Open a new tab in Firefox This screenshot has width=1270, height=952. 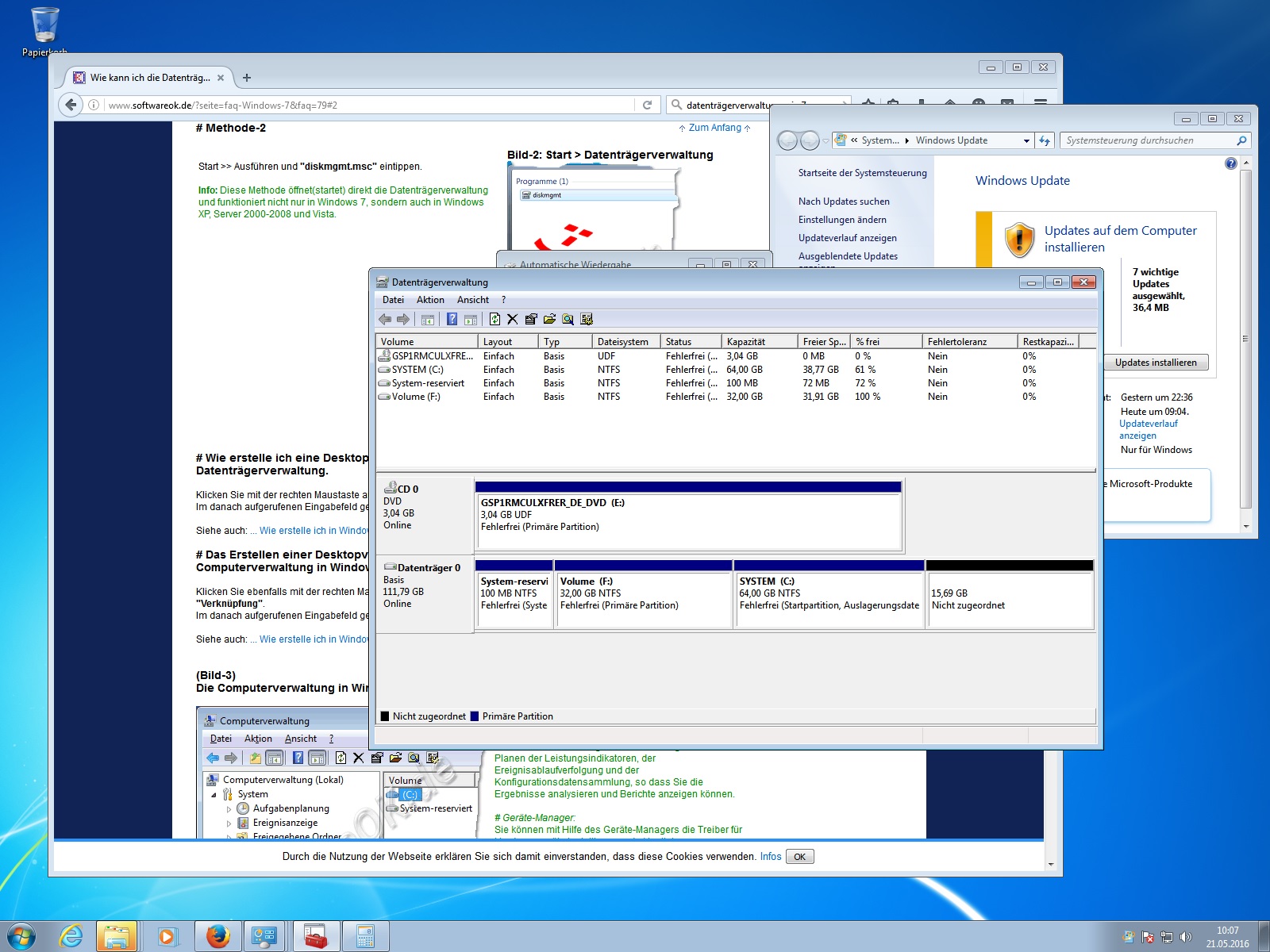click(247, 78)
